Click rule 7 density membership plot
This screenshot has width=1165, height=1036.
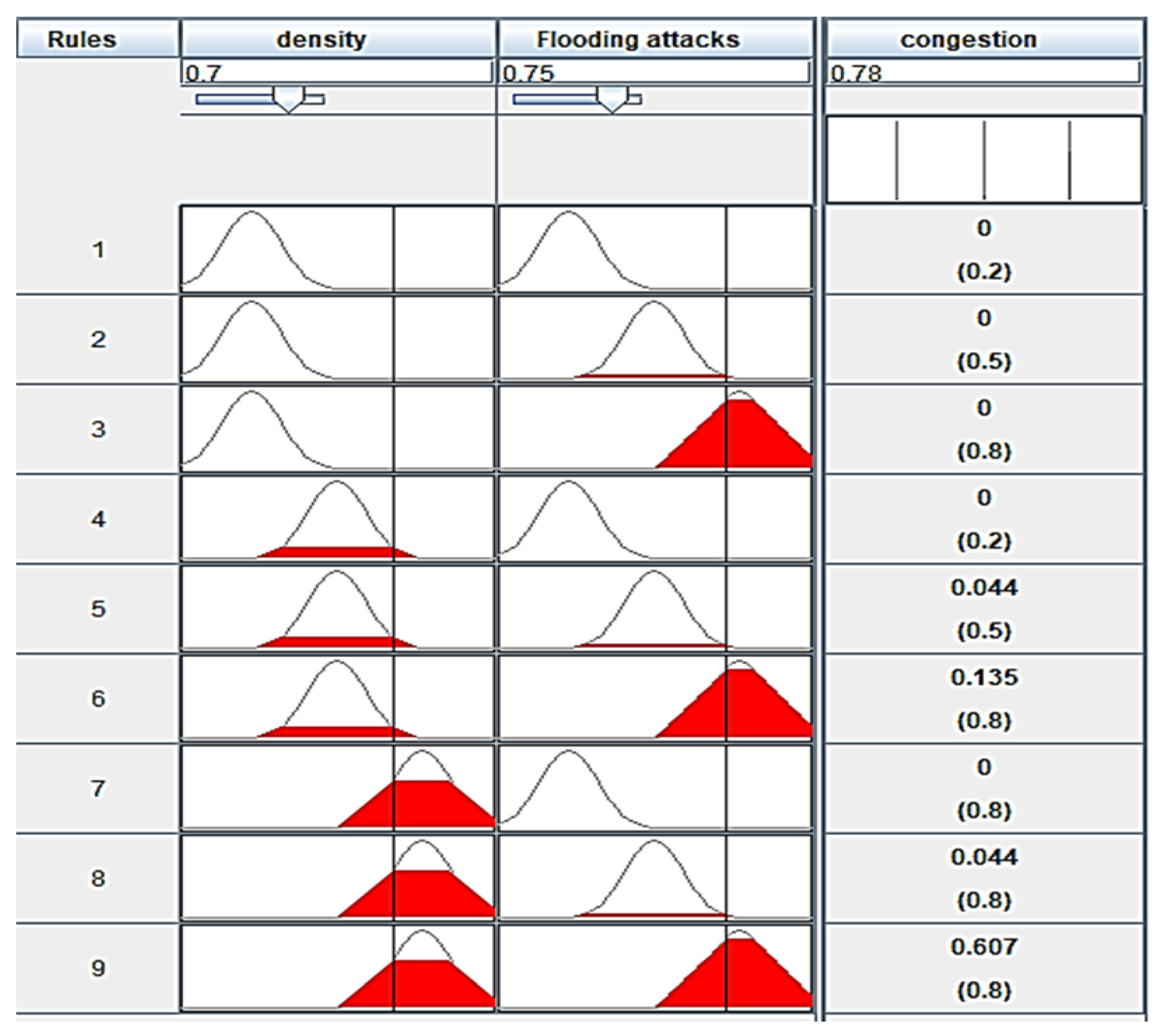pyautogui.click(x=337, y=788)
